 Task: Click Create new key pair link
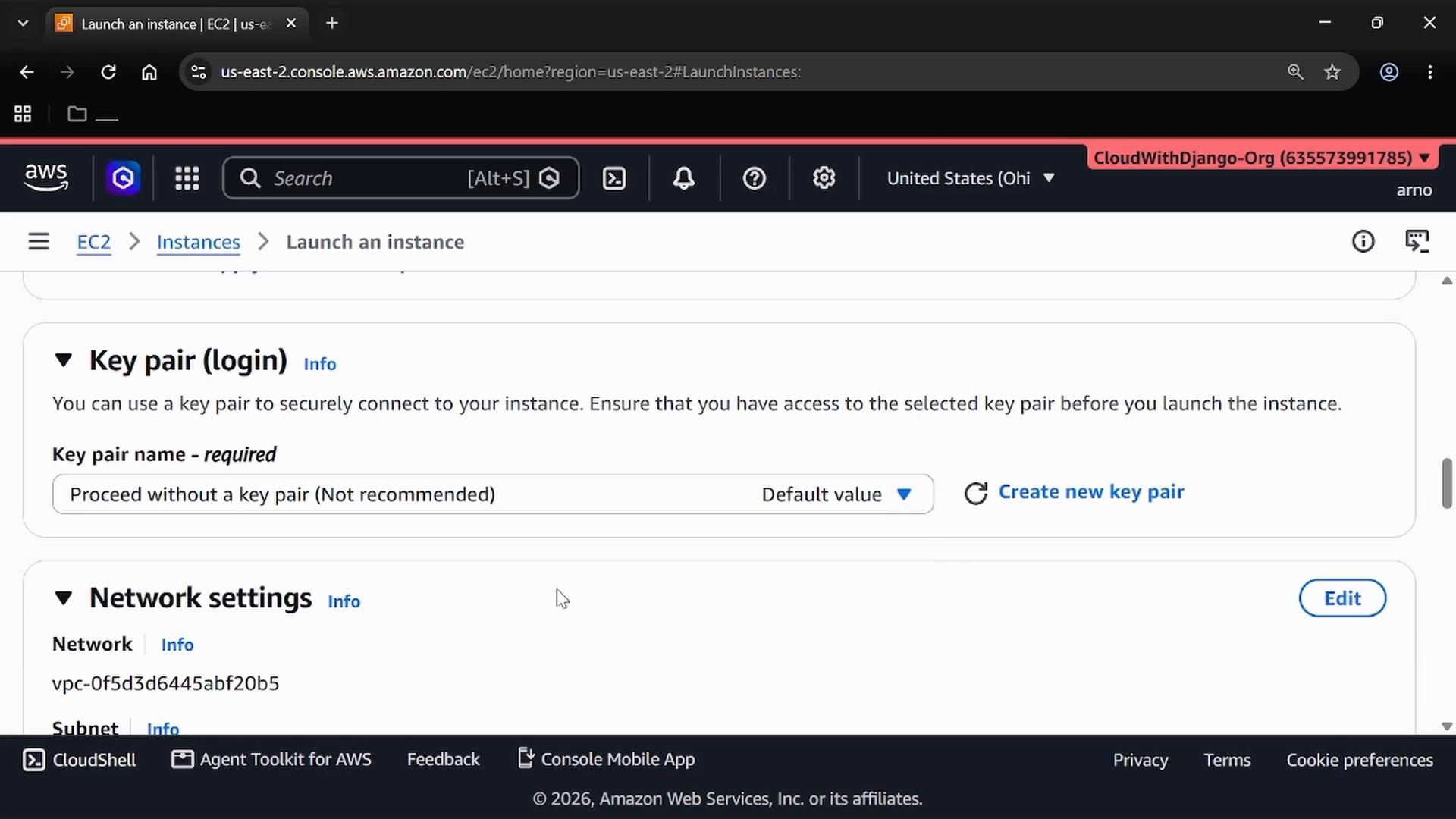point(1091,492)
